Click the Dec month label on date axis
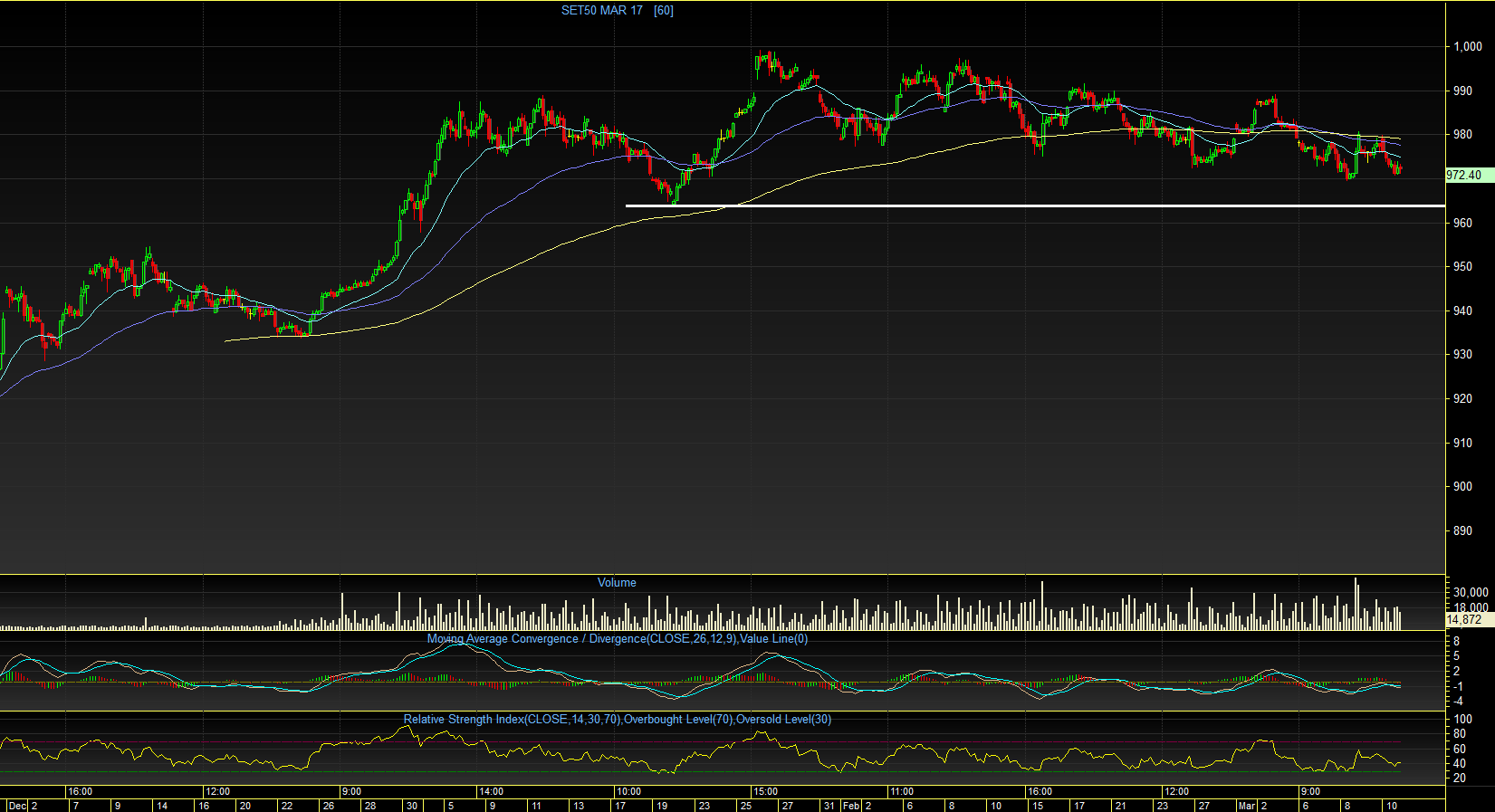Image resolution: width=1495 pixels, height=812 pixels. pyautogui.click(x=17, y=806)
